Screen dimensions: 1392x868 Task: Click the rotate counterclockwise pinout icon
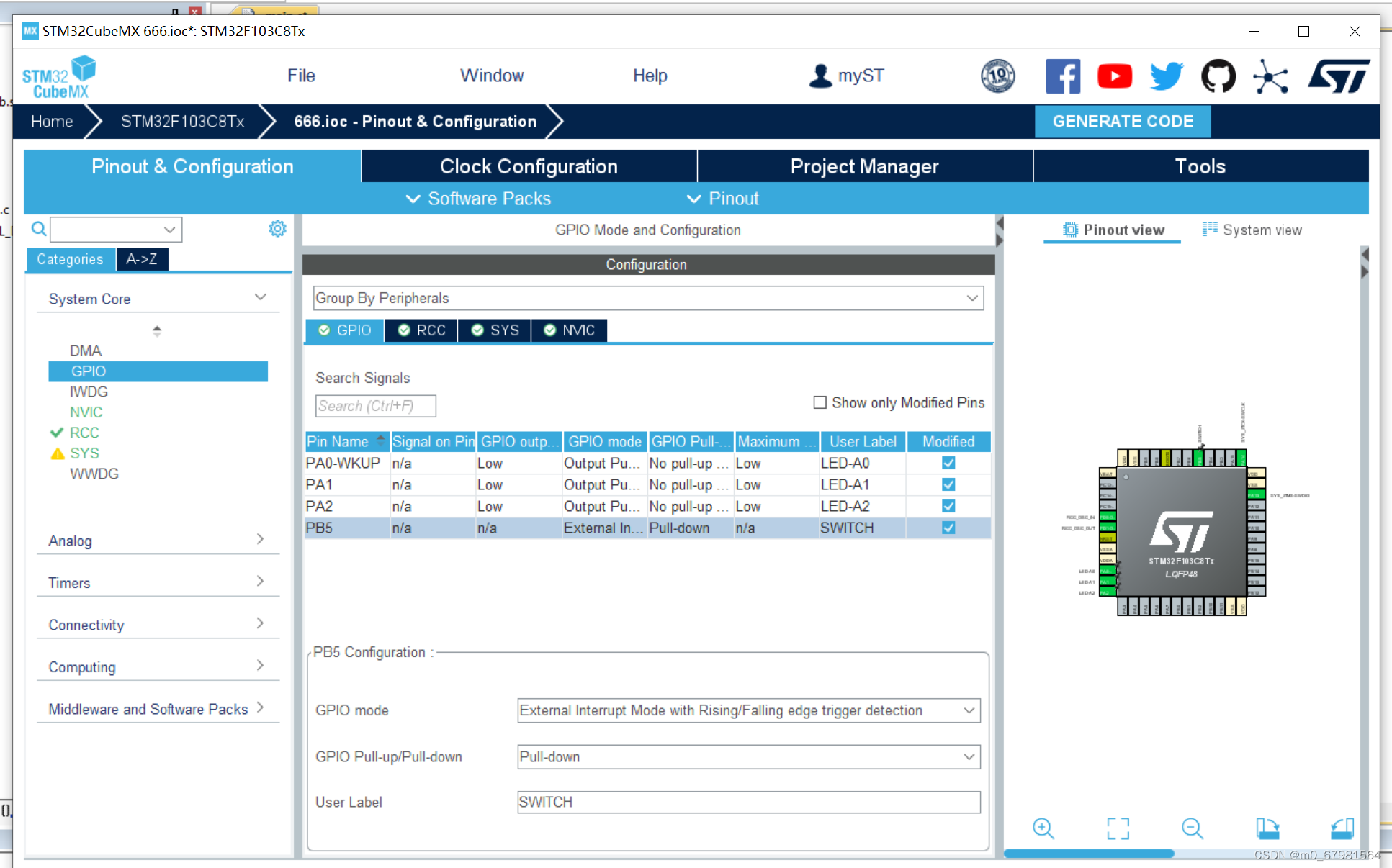[x=1342, y=828]
